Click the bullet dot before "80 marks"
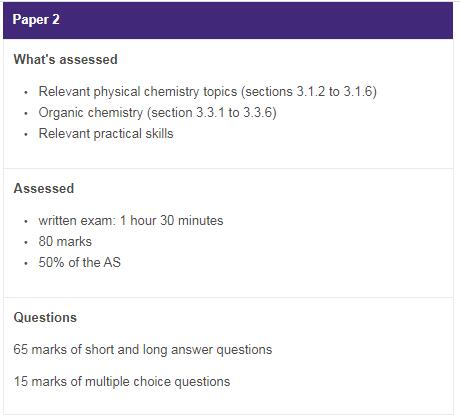This screenshot has width=460, height=416. pos(26,242)
